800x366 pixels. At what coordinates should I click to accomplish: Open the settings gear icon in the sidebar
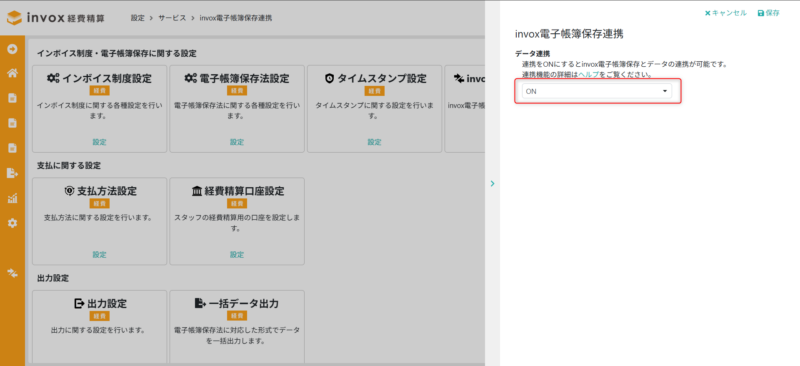(12, 223)
